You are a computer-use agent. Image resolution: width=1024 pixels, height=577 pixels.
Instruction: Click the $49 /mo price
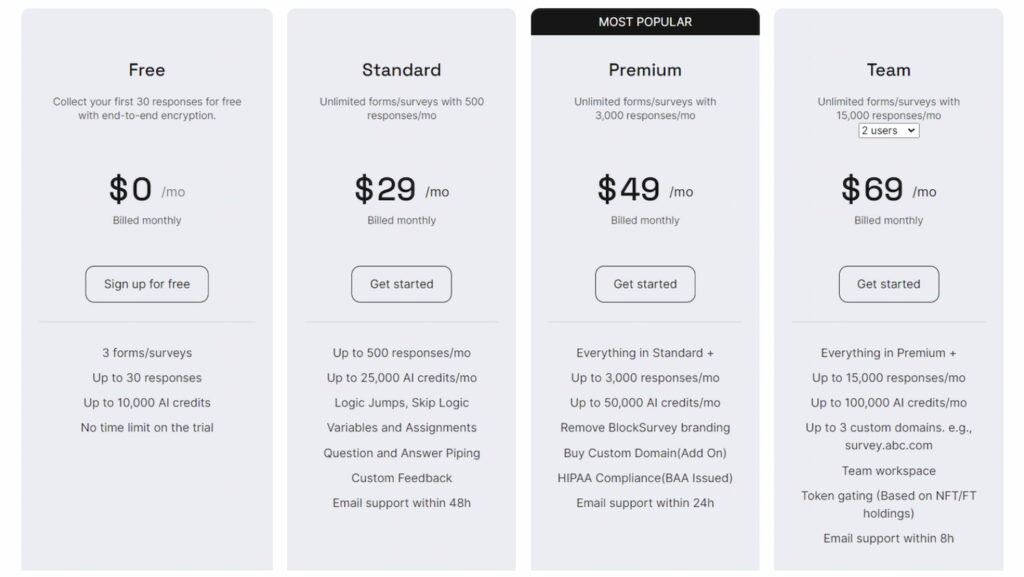645,189
